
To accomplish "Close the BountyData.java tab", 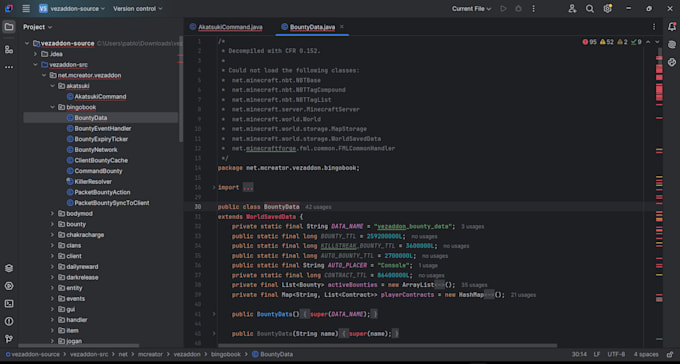I will click(342, 27).
